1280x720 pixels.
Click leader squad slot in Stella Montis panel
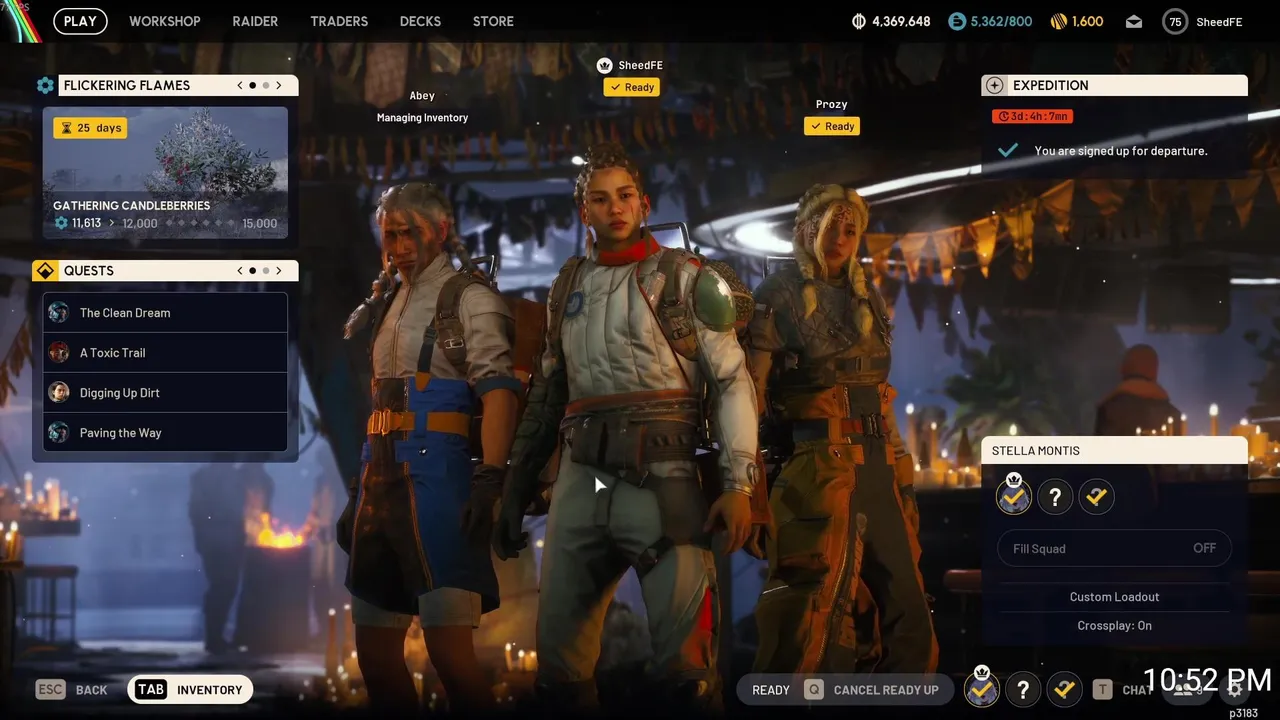pyautogui.click(x=1014, y=495)
